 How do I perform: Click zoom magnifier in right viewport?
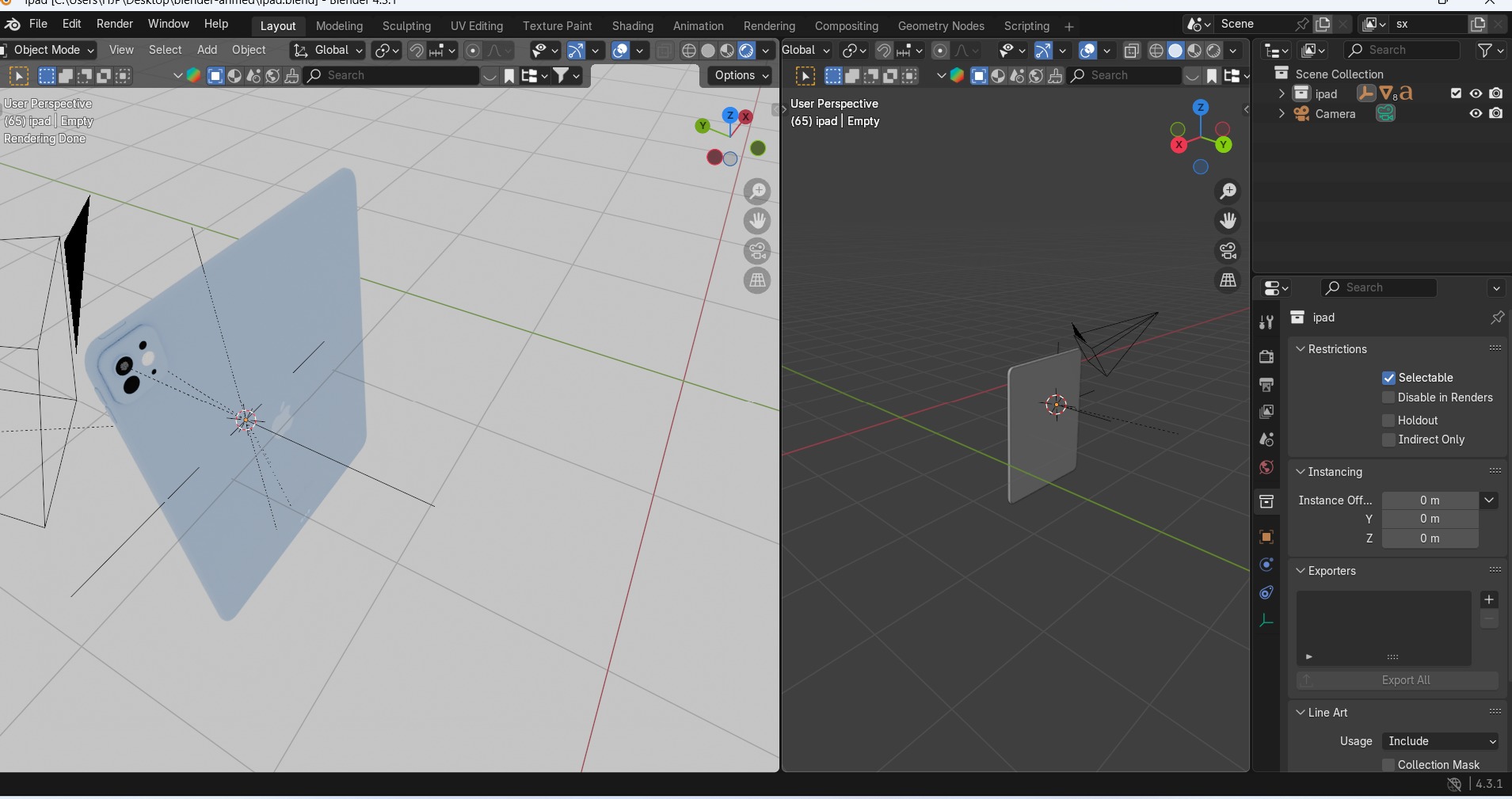[x=1228, y=191]
